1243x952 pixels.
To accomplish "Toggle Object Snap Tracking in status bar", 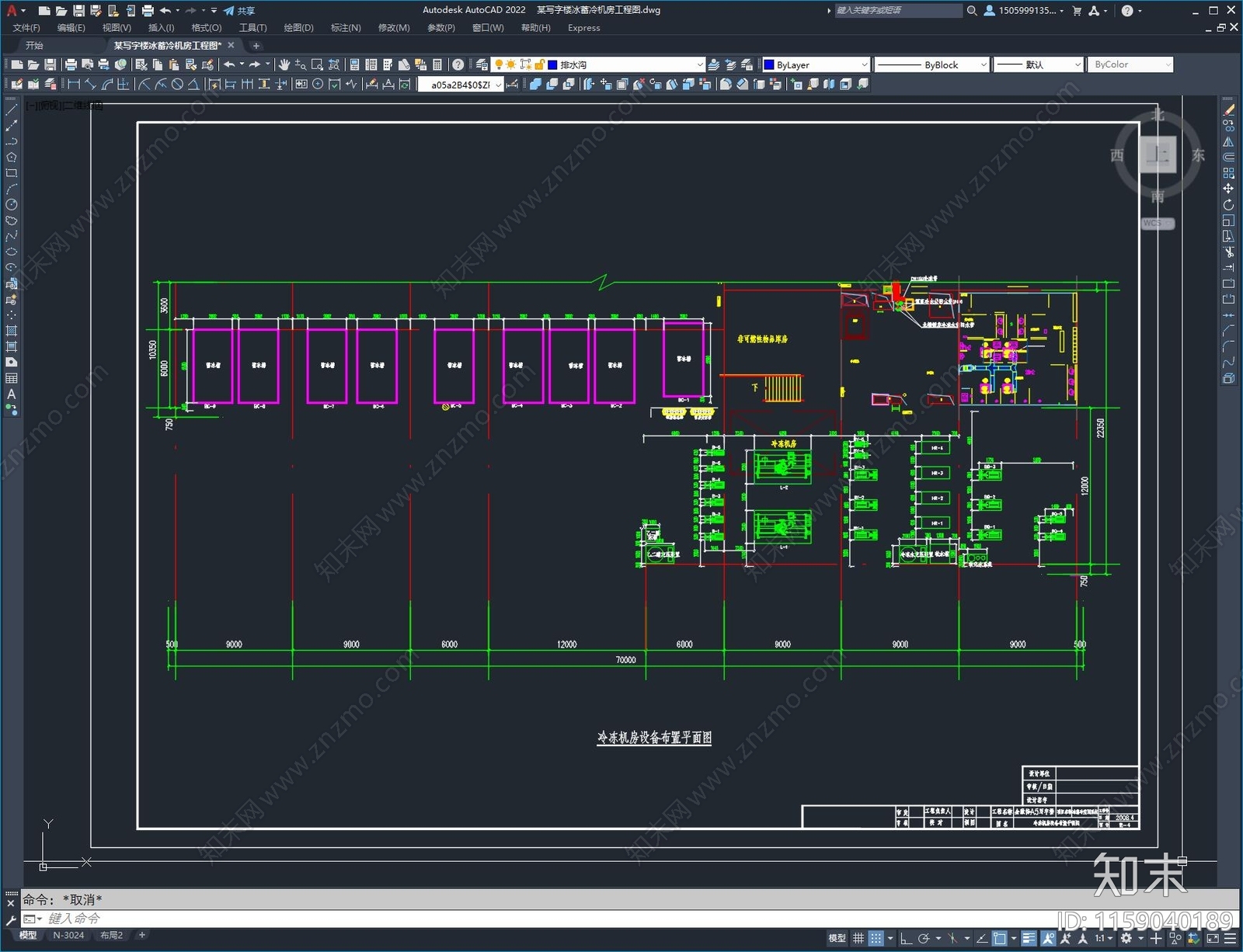I will [x=982, y=938].
